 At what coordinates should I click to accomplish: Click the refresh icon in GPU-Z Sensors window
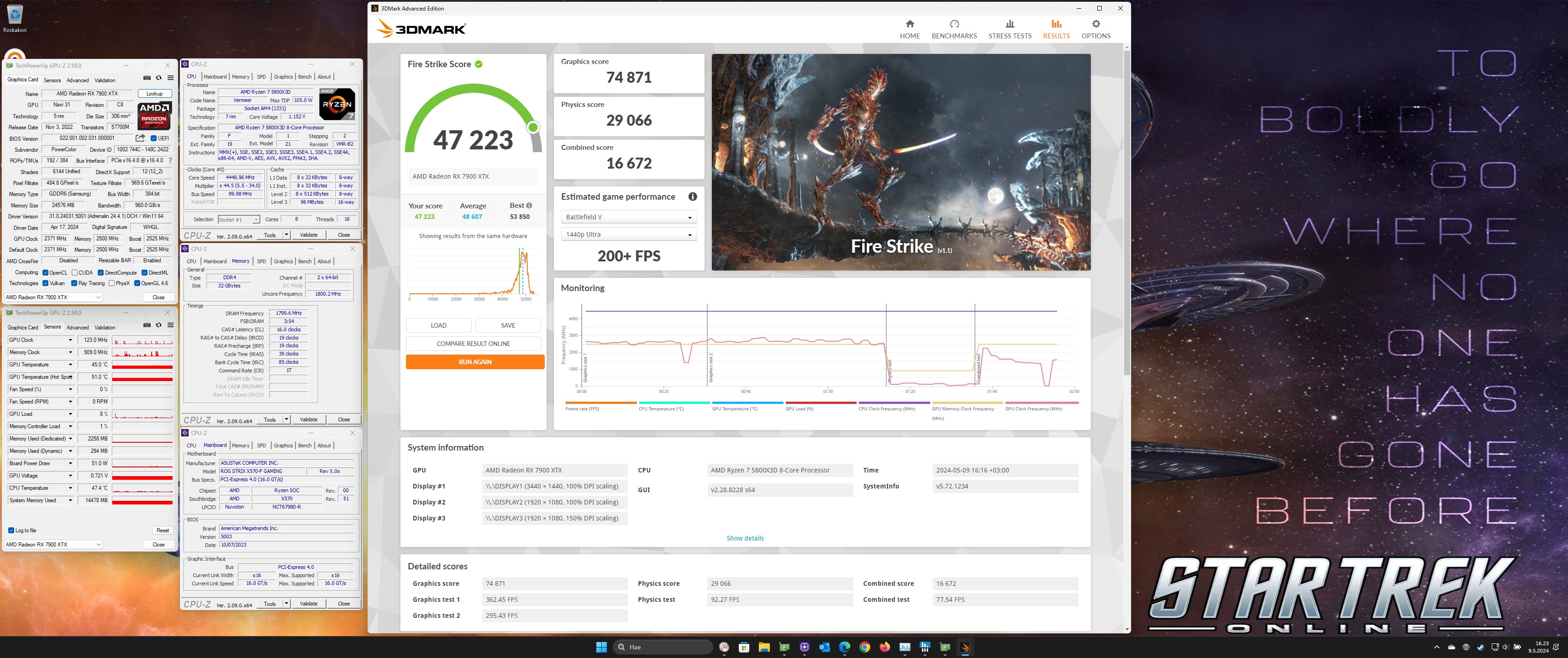[159, 325]
